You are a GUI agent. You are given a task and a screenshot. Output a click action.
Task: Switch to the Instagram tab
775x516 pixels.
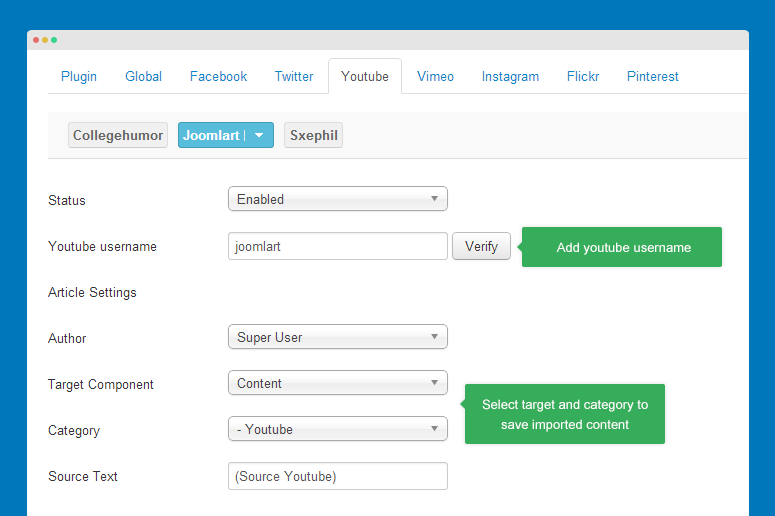coord(510,77)
